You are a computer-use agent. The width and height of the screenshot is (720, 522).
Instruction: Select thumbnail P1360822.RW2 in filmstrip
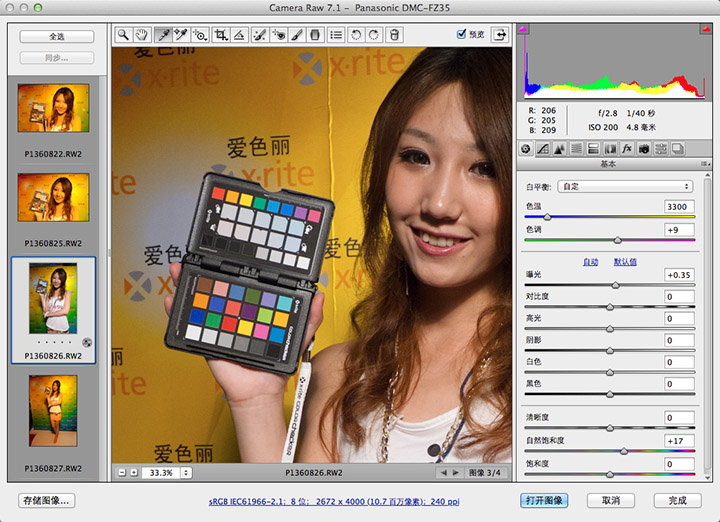click(53, 108)
